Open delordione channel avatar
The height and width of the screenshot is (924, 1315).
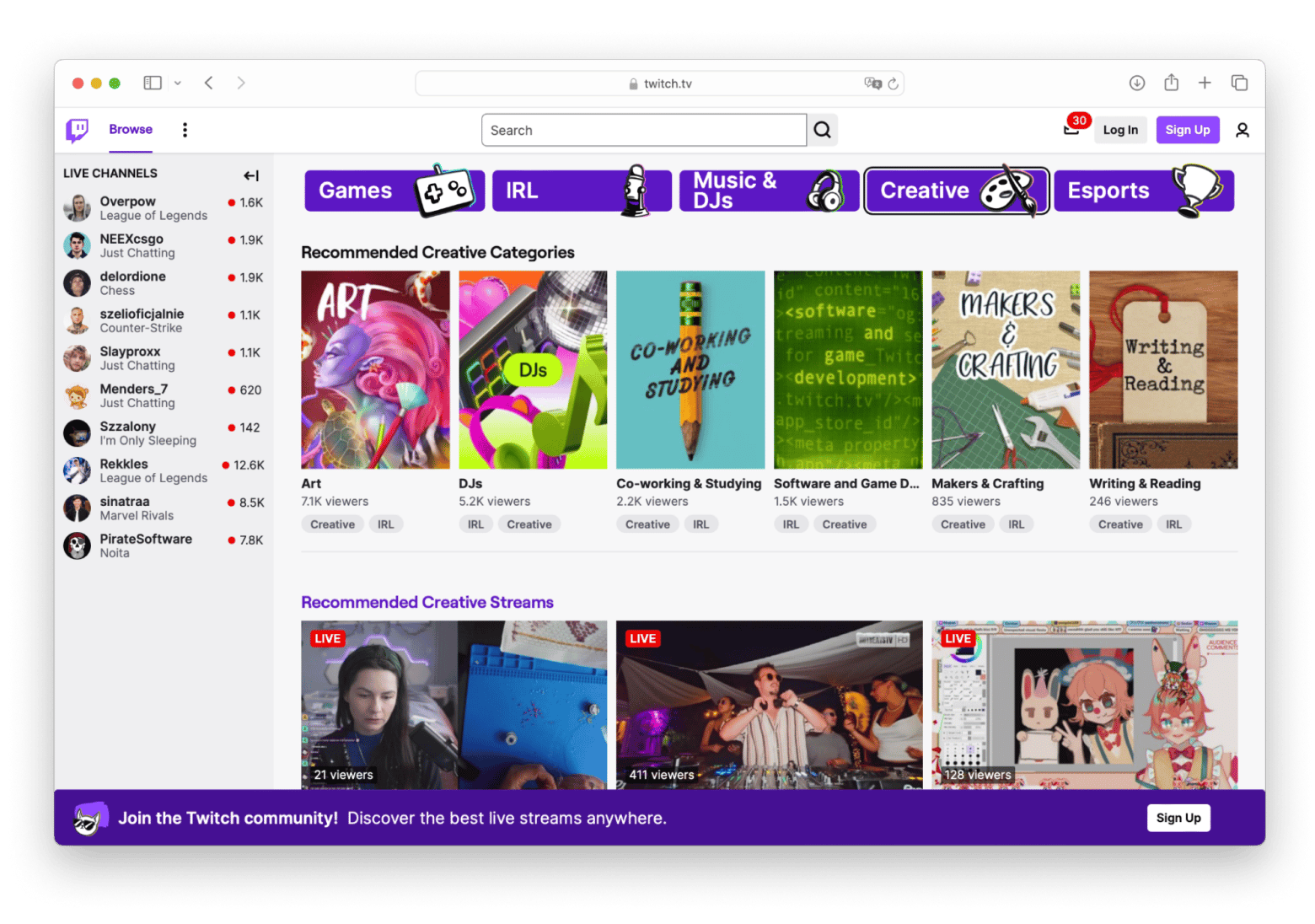[x=77, y=283]
